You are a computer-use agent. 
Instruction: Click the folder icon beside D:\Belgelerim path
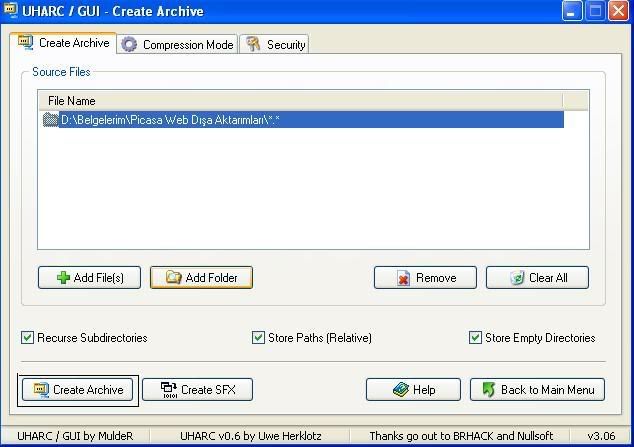point(51,120)
